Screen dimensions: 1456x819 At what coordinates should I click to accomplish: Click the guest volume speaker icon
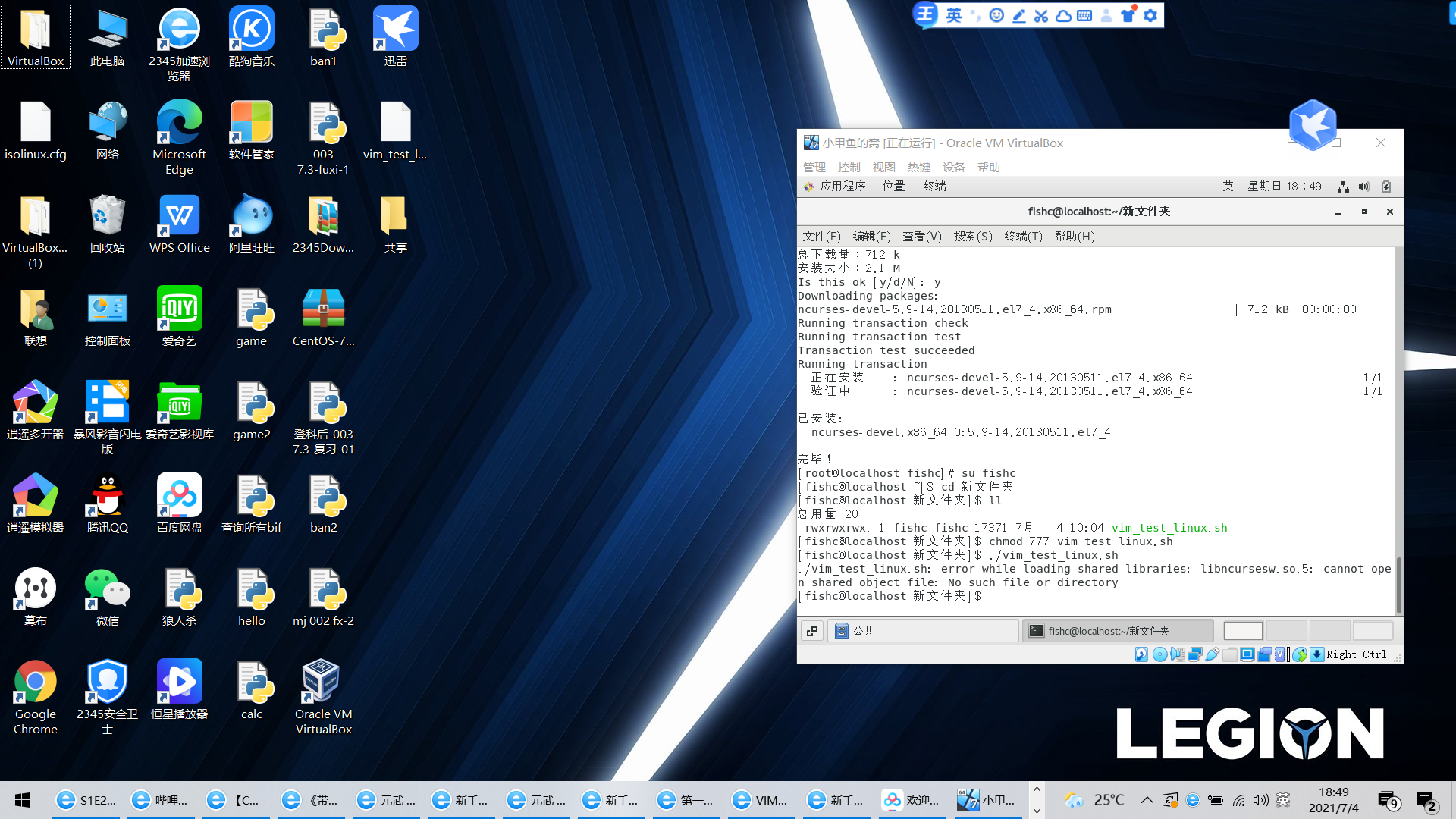[1364, 187]
